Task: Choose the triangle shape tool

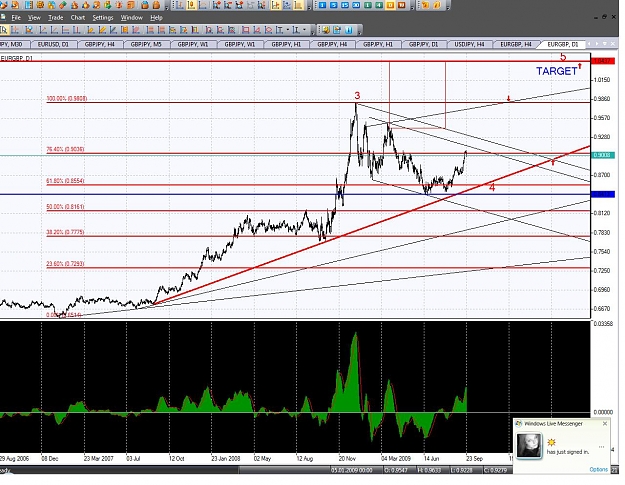Action: click(257, 30)
